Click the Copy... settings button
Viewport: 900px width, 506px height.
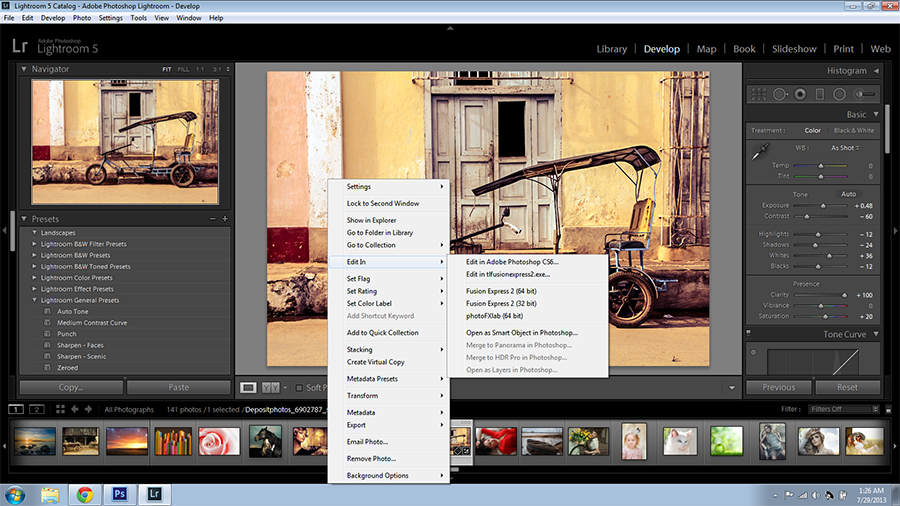click(71, 387)
